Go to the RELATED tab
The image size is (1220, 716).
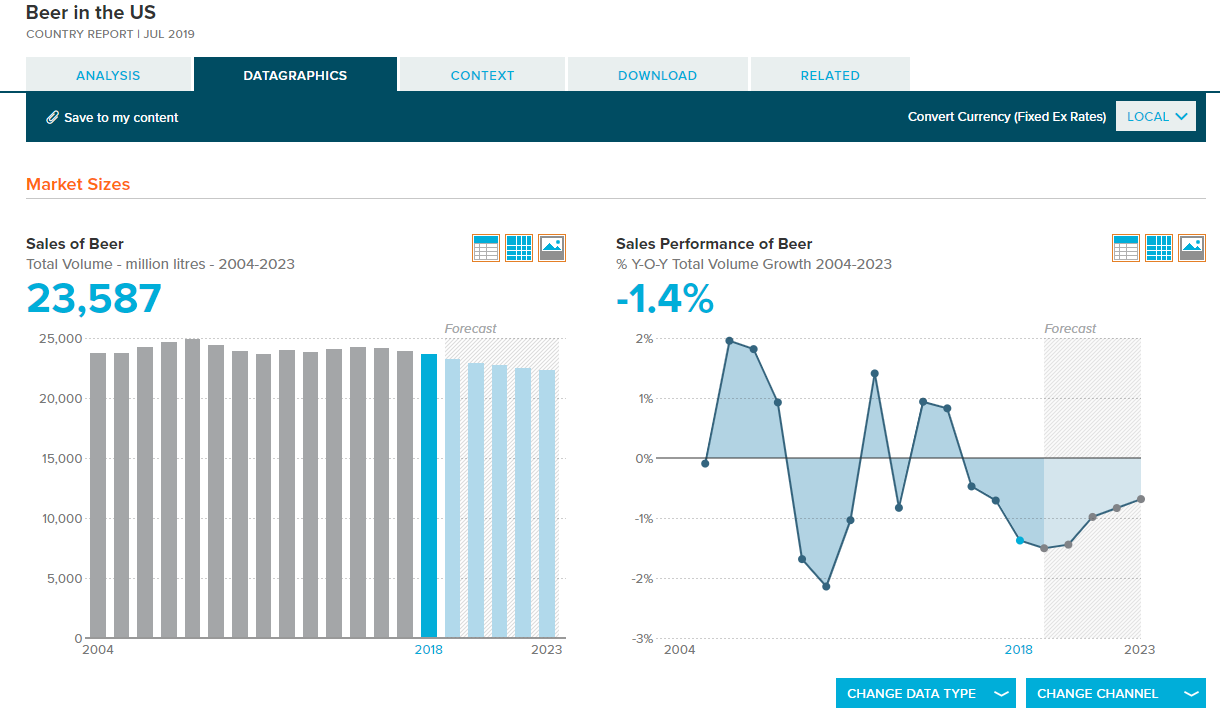coord(830,75)
